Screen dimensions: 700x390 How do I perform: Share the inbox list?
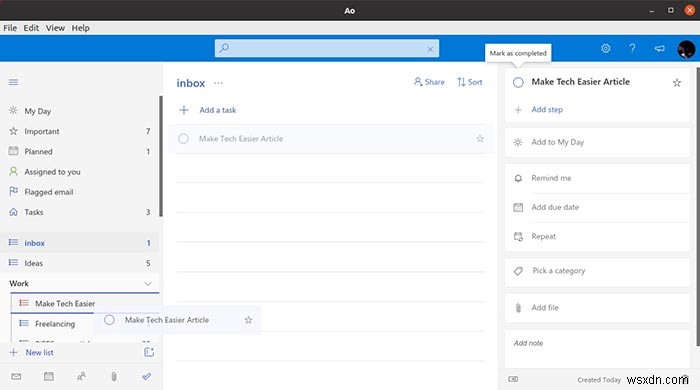tap(429, 82)
